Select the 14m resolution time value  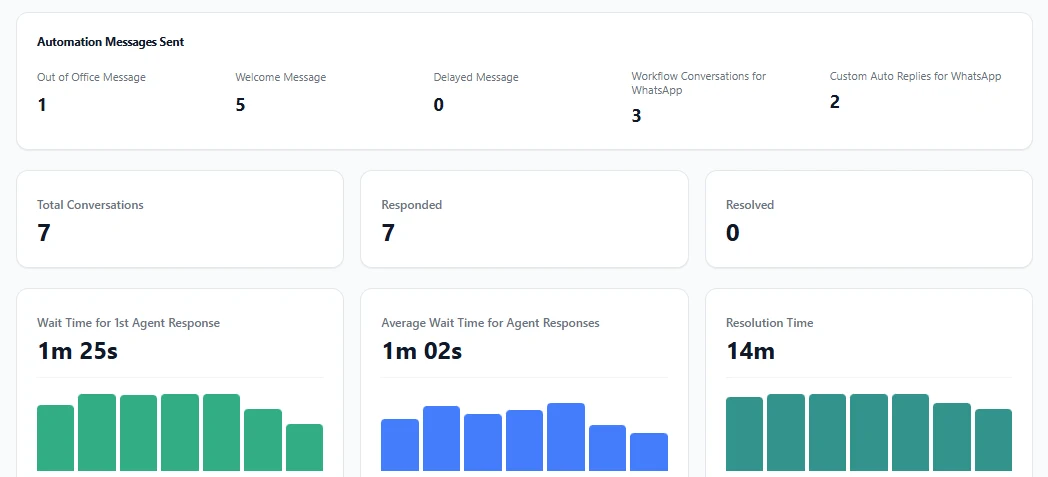pos(751,351)
